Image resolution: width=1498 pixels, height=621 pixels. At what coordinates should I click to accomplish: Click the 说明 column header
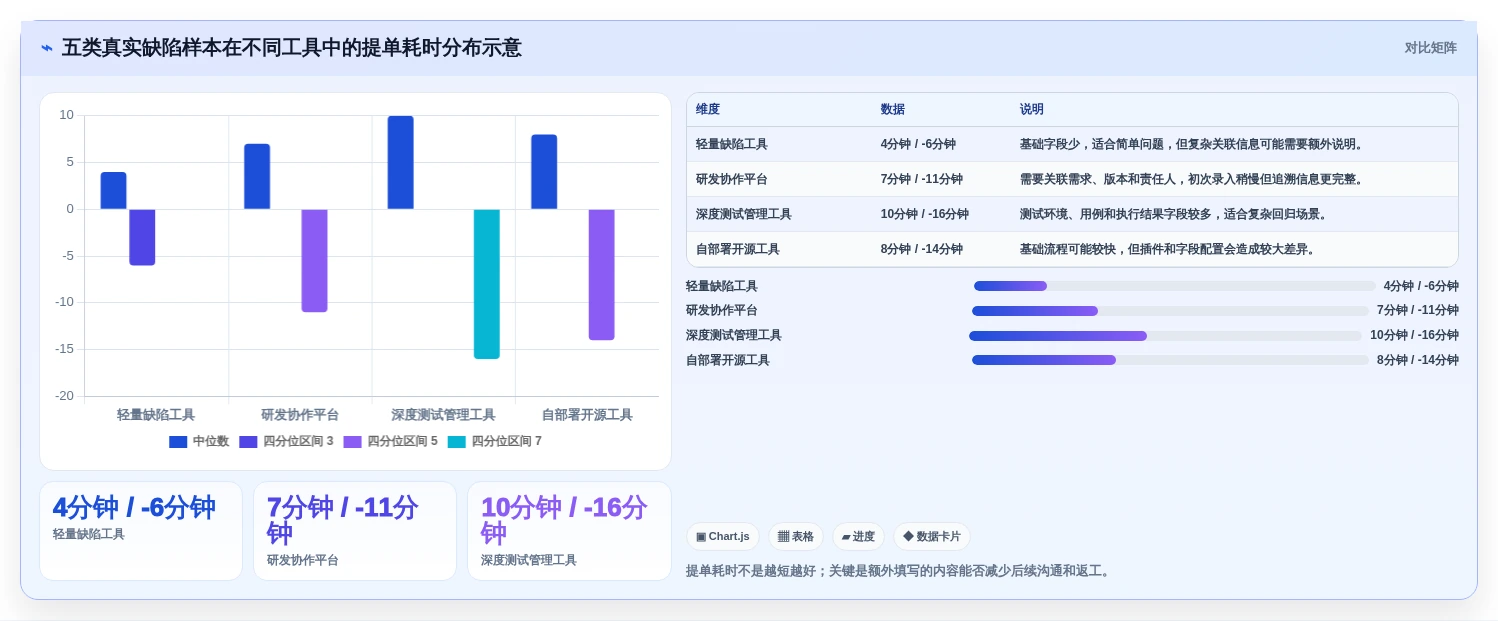pyautogui.click(x=1032, y=110)
